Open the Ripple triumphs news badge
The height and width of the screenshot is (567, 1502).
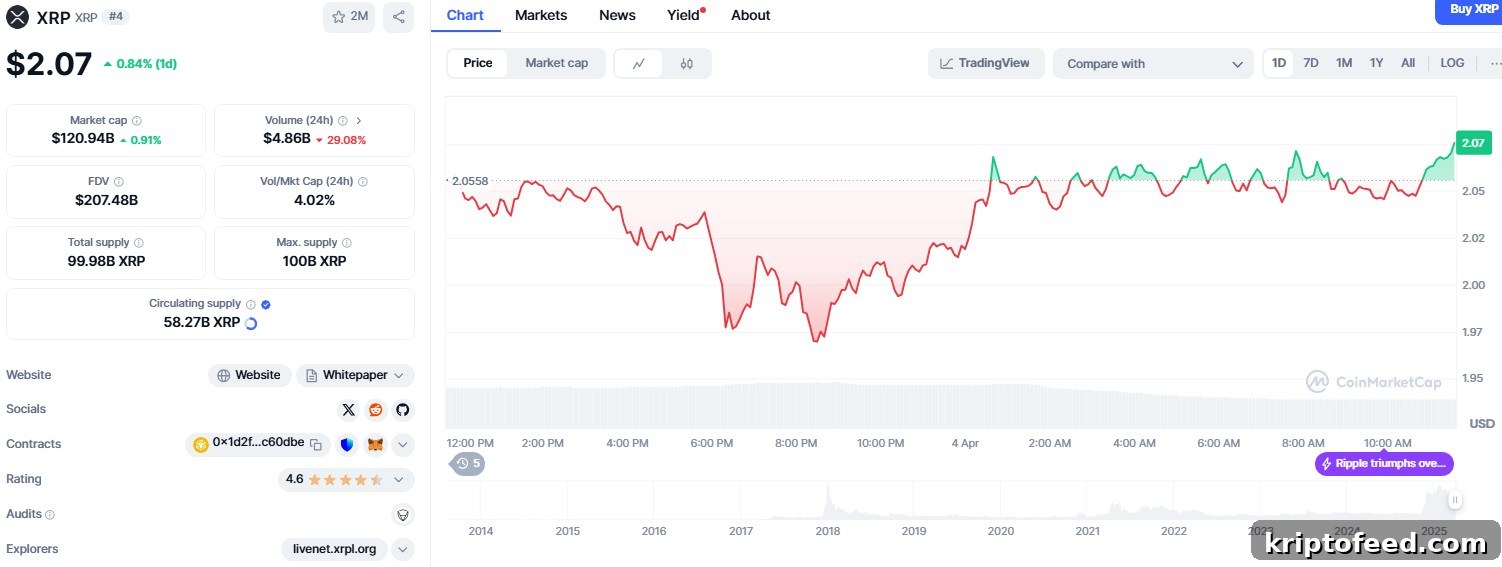click(1384, 464)
